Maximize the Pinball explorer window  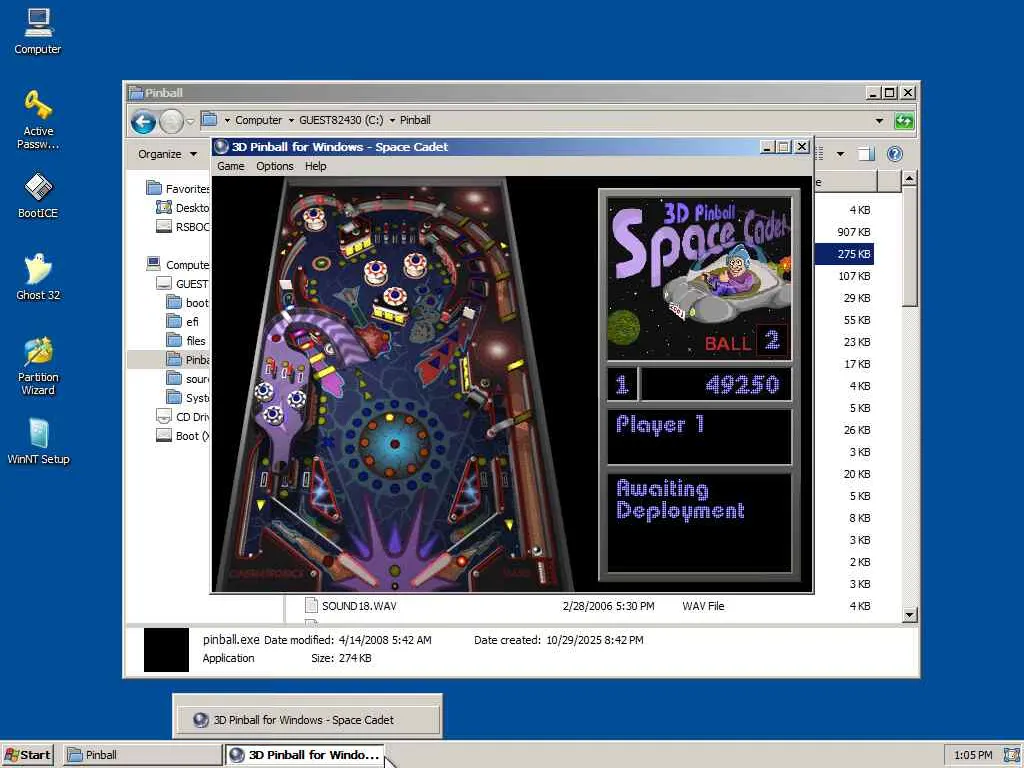pos(889,93)
